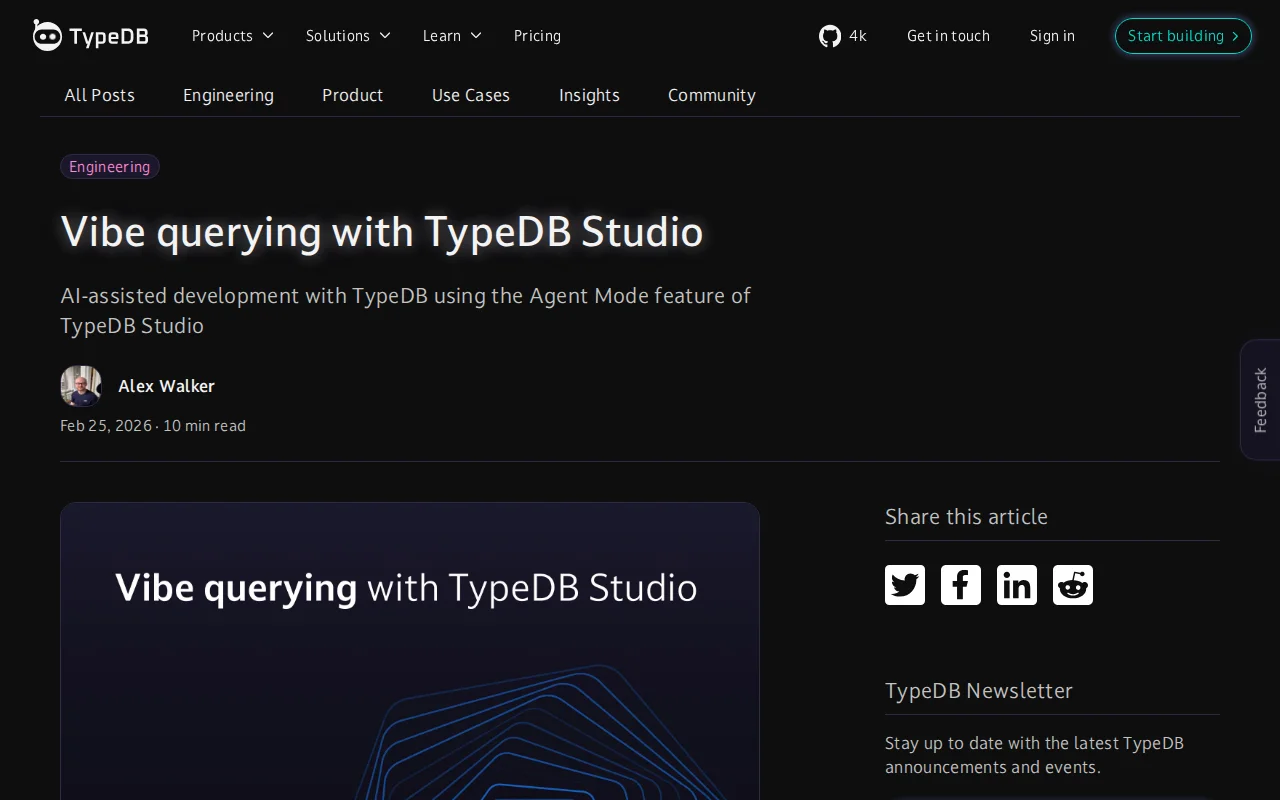
Task: Click the arrow in Start building button
Action: (1235, 36)
